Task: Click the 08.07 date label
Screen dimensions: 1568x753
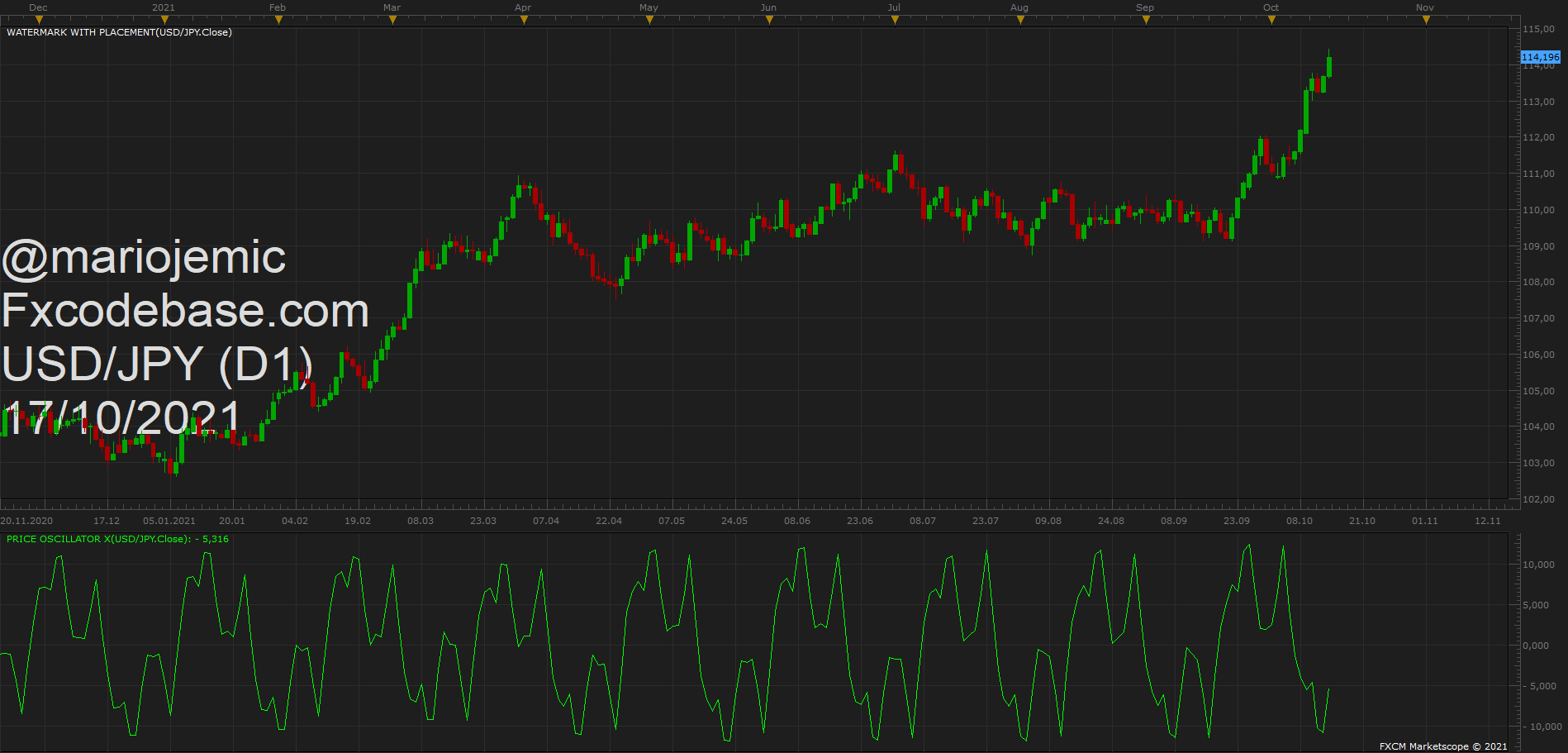Action: point(923,521)
